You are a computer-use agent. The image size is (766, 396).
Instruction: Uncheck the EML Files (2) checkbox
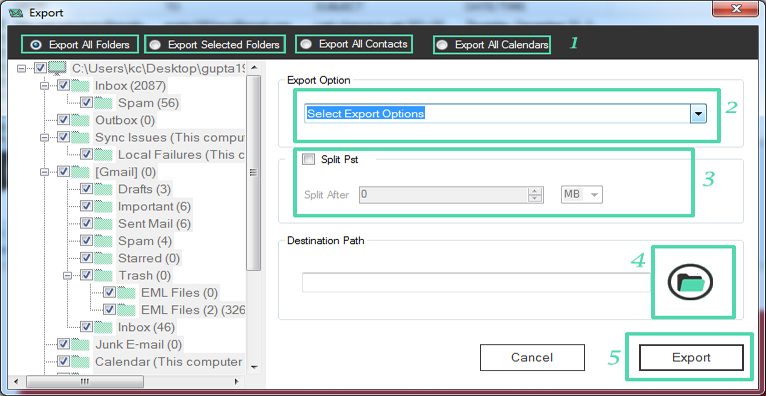click(x=109, y=310)
